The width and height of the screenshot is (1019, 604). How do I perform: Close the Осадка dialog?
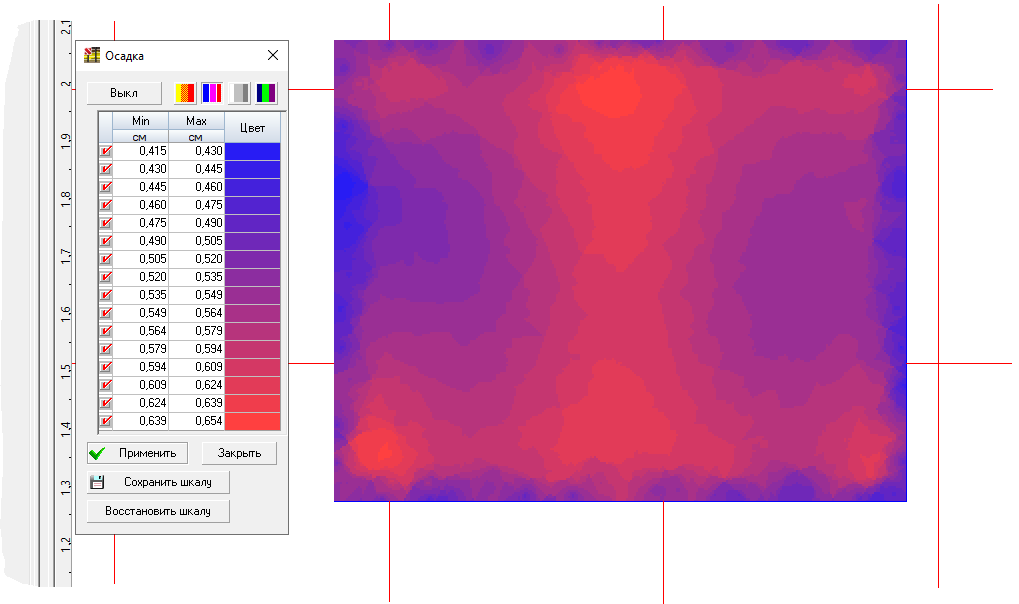point(273,55)
